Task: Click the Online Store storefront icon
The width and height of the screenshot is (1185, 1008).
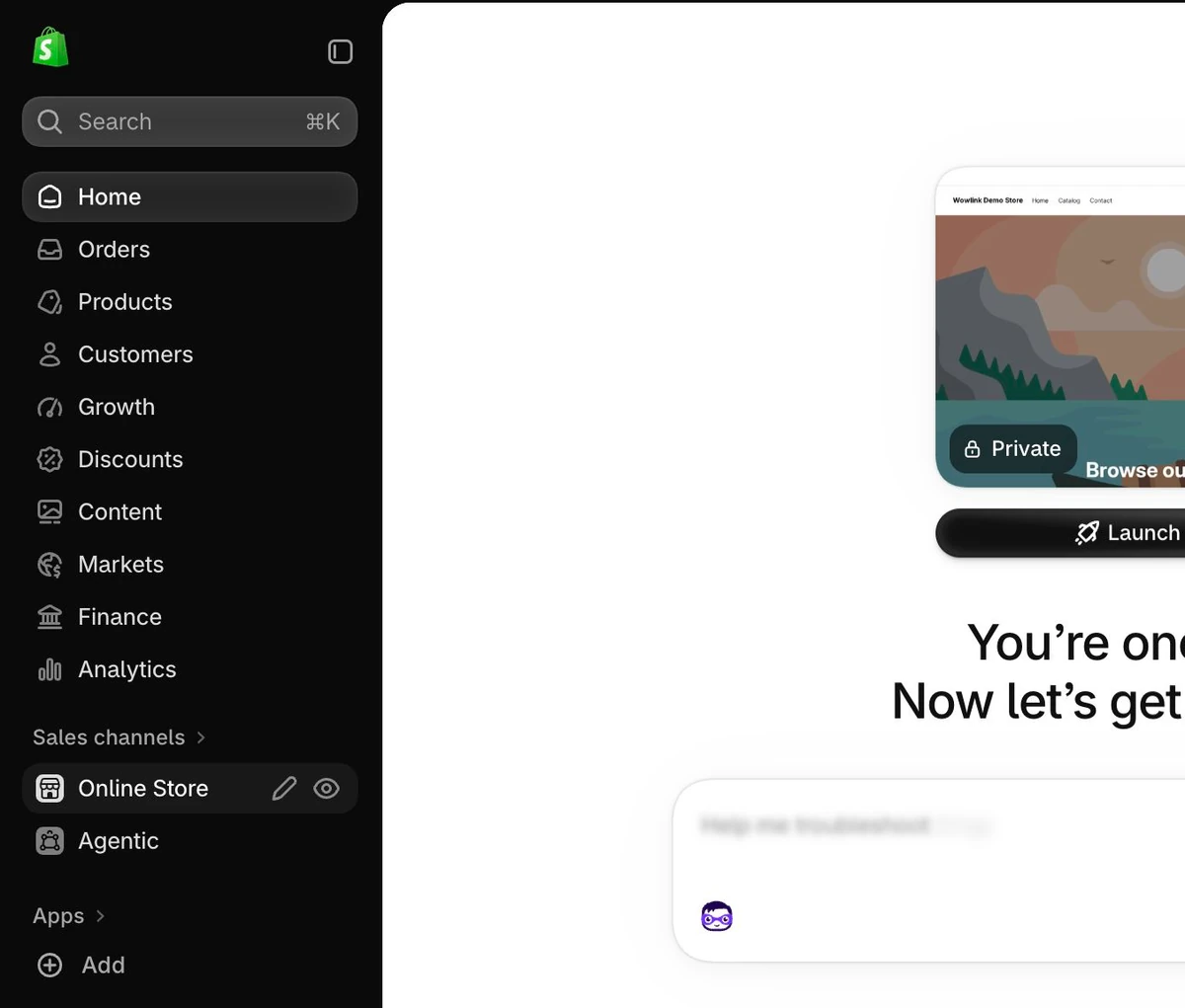Action: (49, 788)
